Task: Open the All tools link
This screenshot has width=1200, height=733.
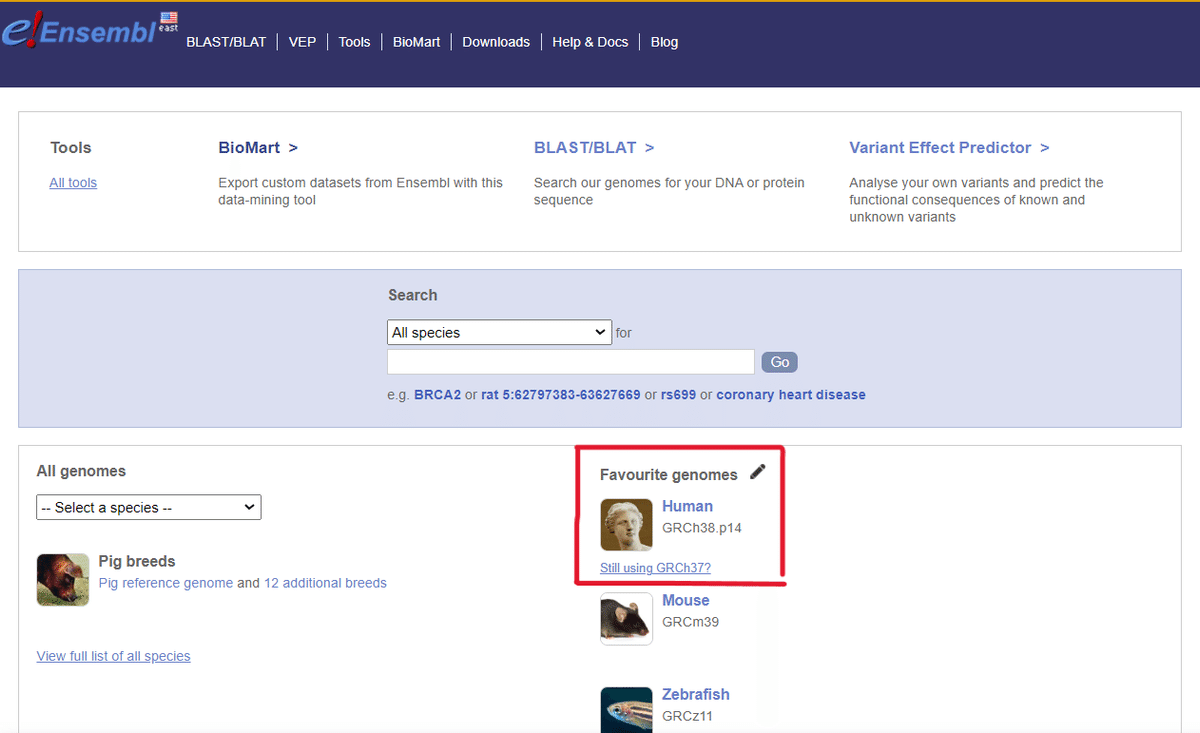Action: pos(73,183)
